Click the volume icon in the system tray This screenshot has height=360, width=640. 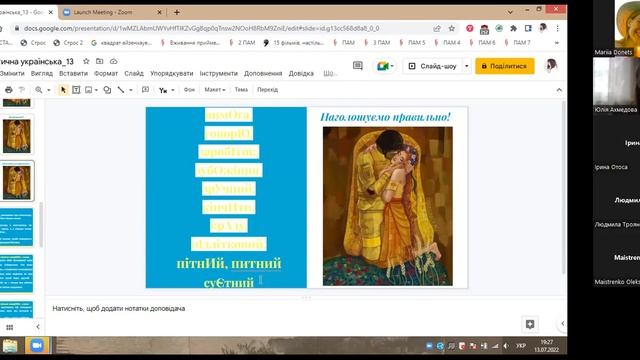click(506, 346)
